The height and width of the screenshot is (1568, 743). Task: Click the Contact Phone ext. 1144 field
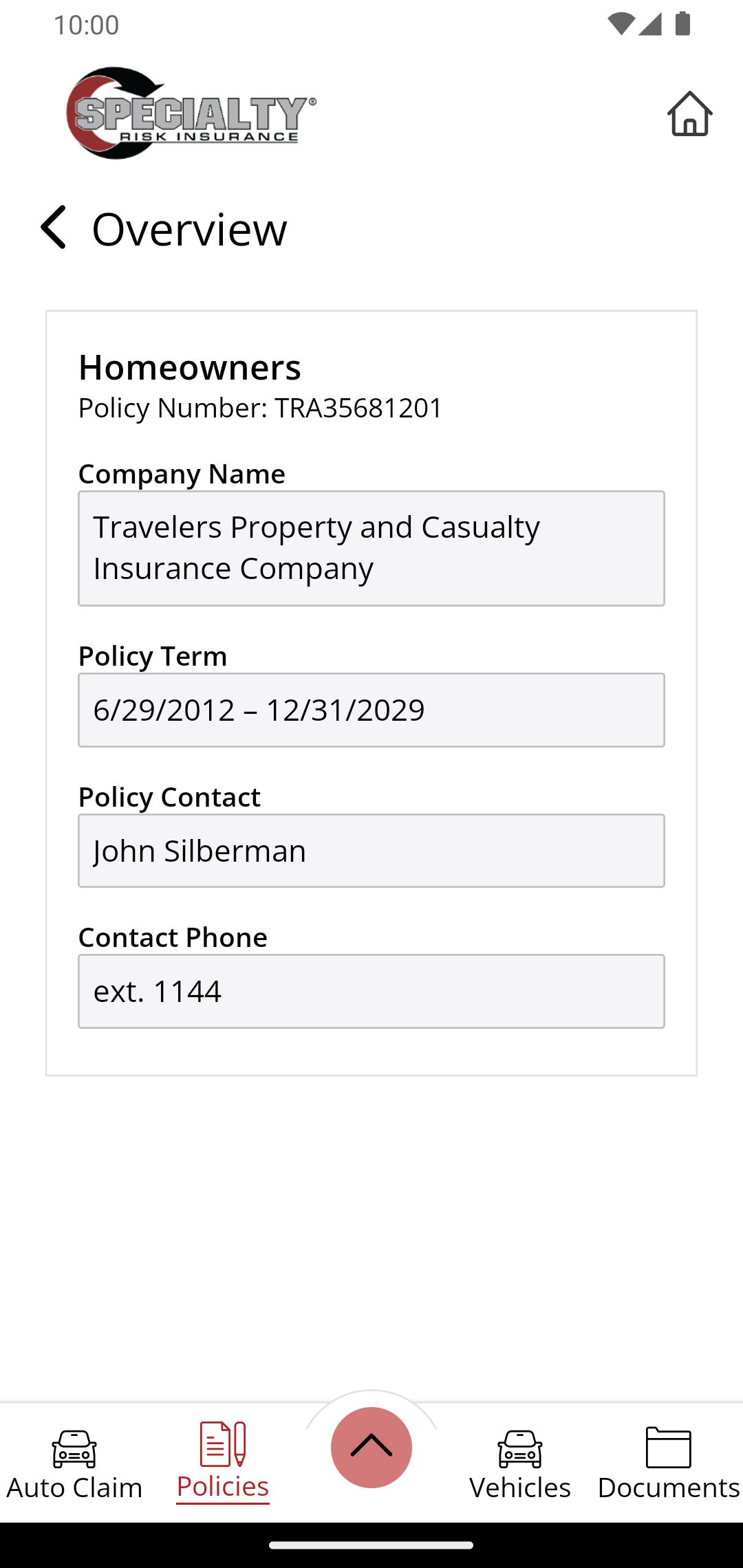click(371, 991)
